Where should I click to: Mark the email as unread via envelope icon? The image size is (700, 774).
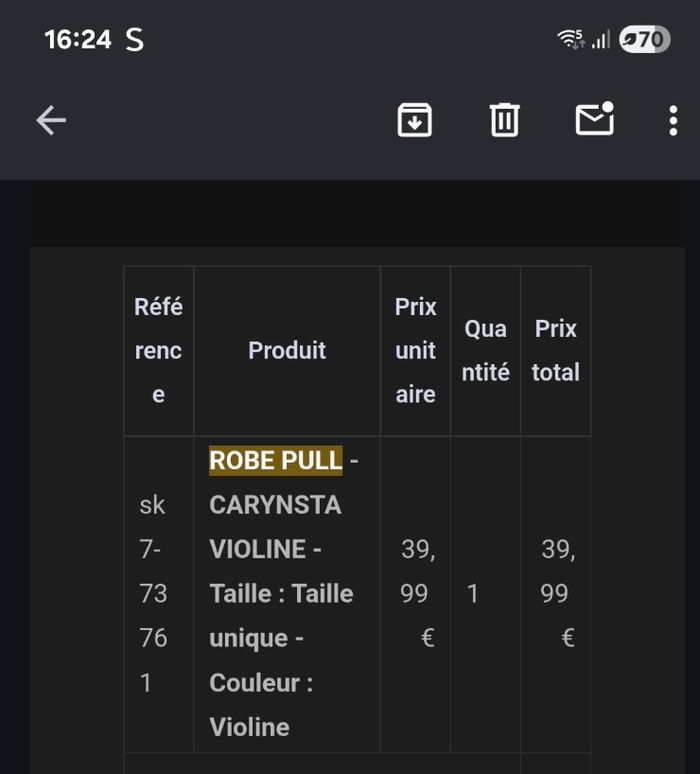594,120
